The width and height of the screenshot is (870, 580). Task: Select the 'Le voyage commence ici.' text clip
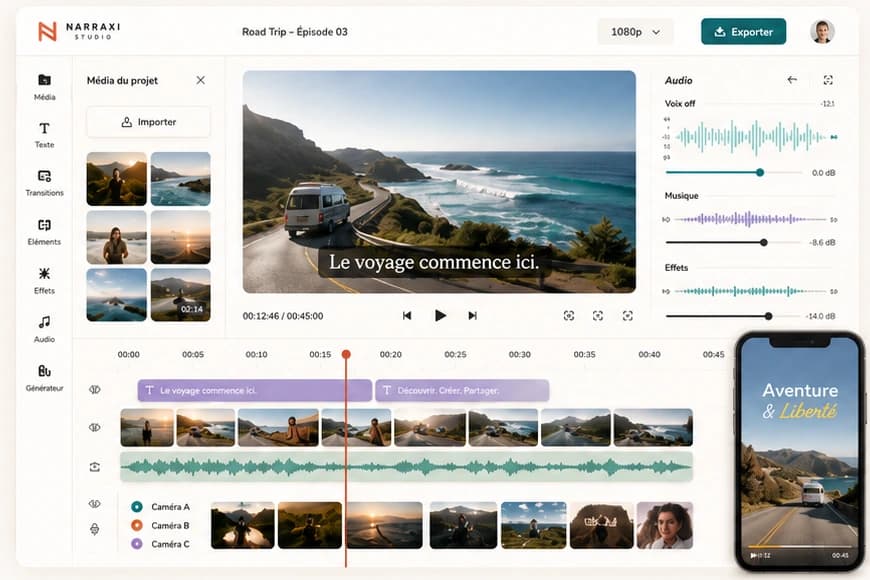(x=255, y=390)
